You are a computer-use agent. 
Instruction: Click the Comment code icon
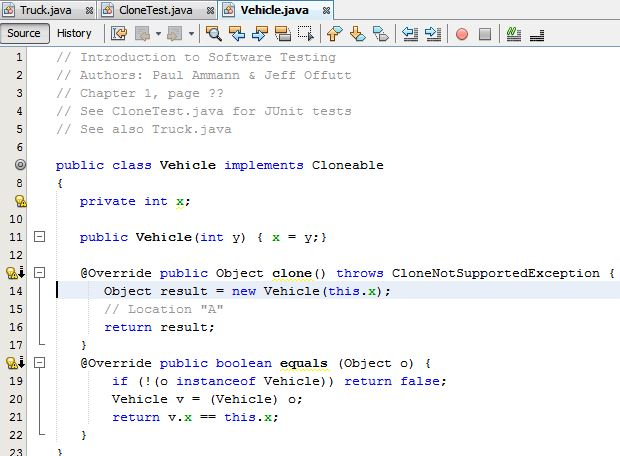click(514, 34)
